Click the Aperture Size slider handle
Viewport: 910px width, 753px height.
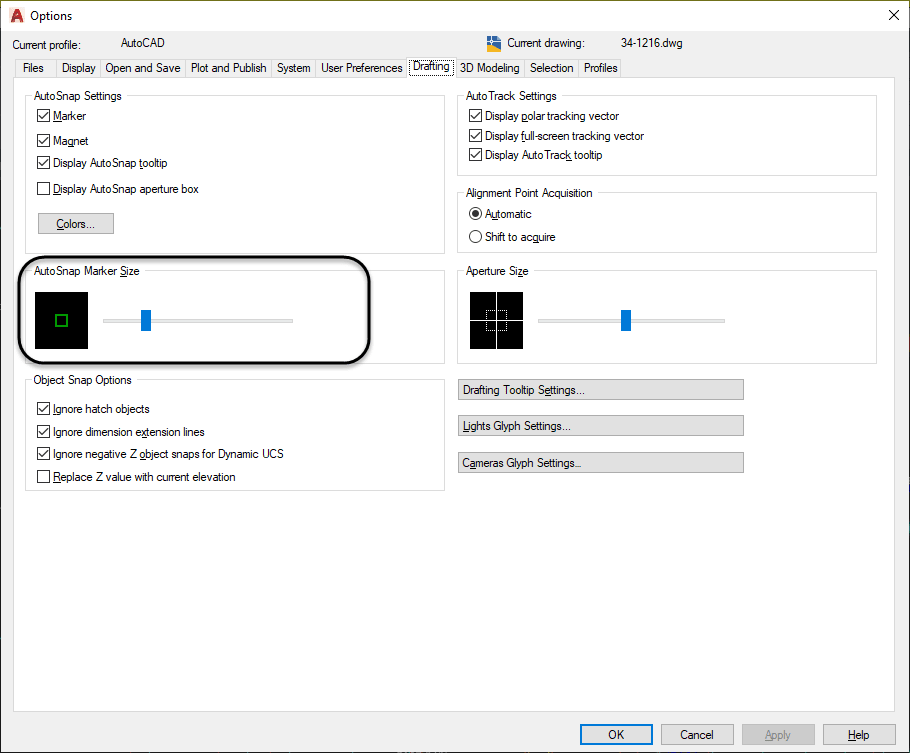pos(626,320)
